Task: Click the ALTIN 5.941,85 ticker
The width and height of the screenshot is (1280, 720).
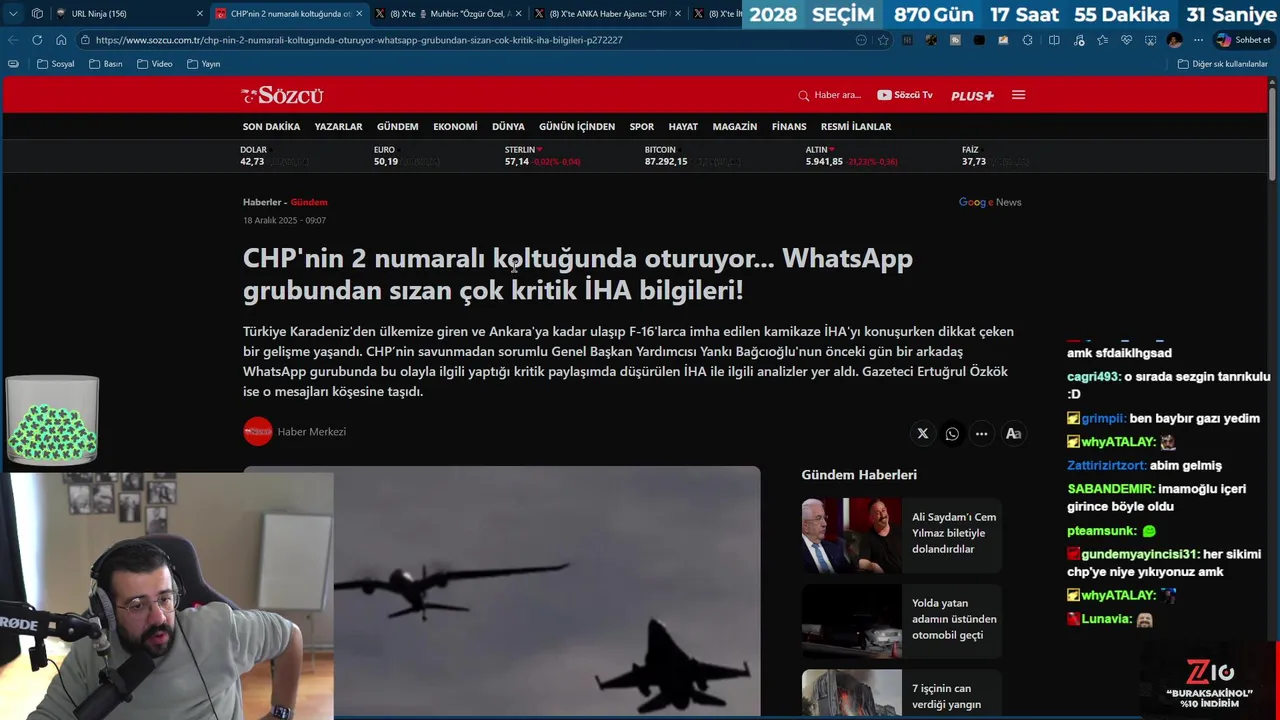Action: click(851, 155)
